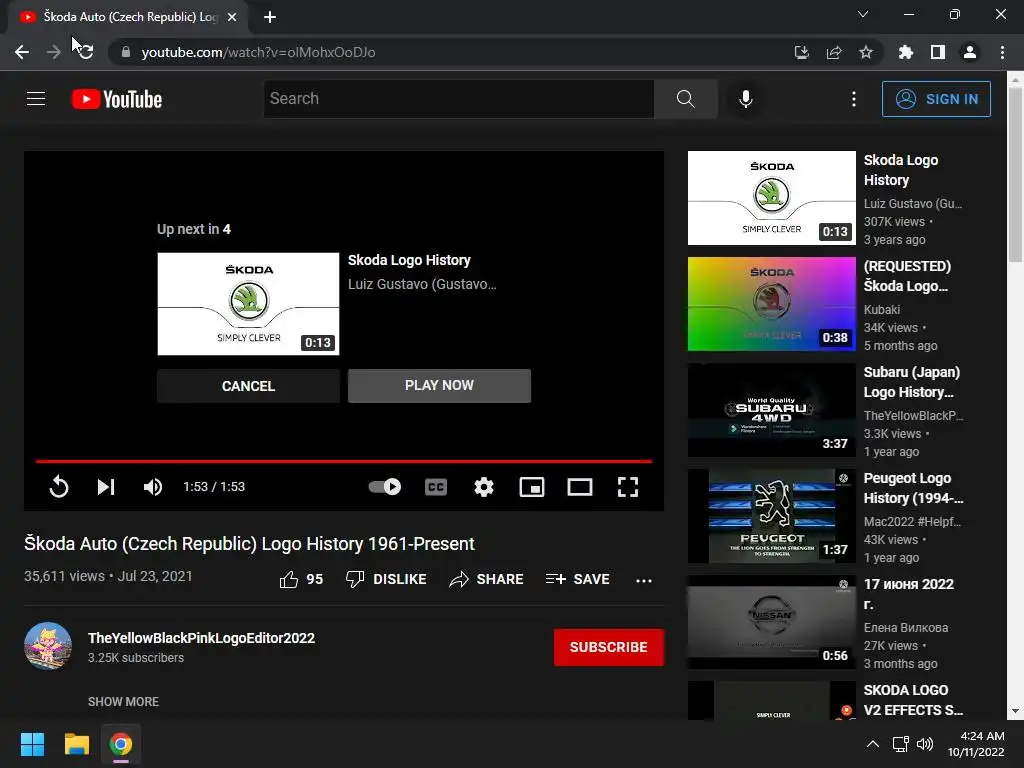Click the red video progress bar
Image resolution: width=1024 pixels, height=768 pixels.
[344, 461]
